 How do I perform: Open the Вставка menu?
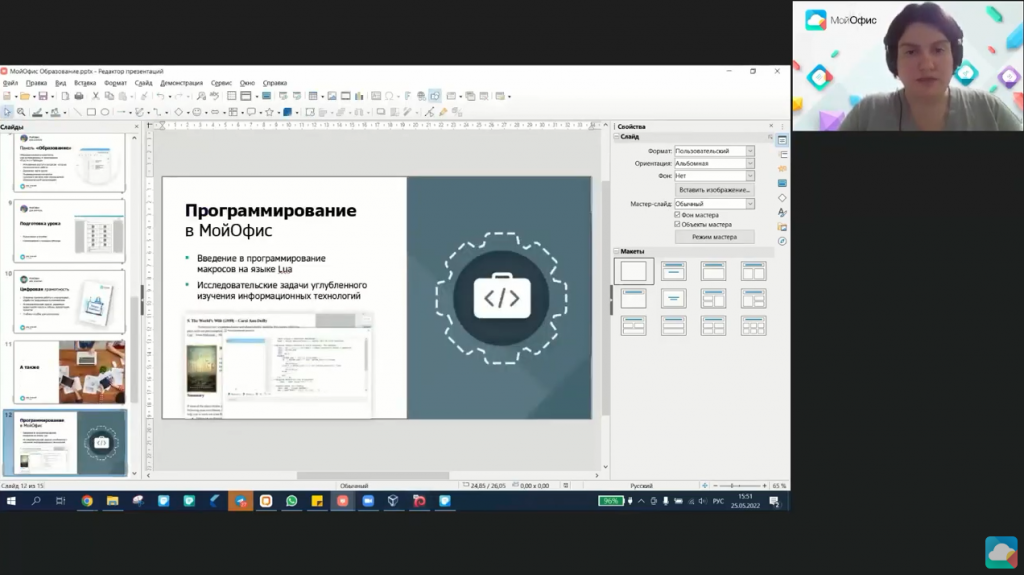point(85,83)
